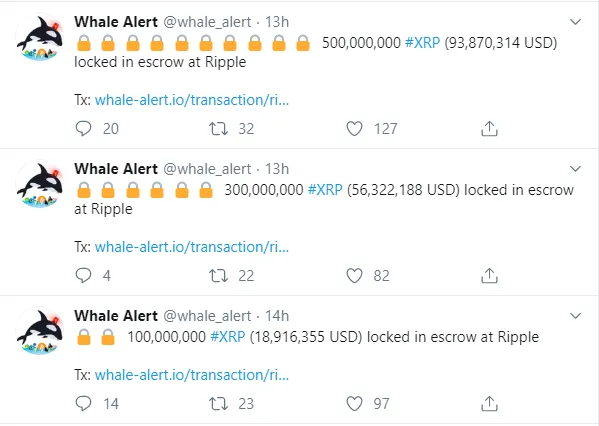Reply to the 300,000,000 XRP tweet
This screenshot has width=599, height=426.
point(83,275)
